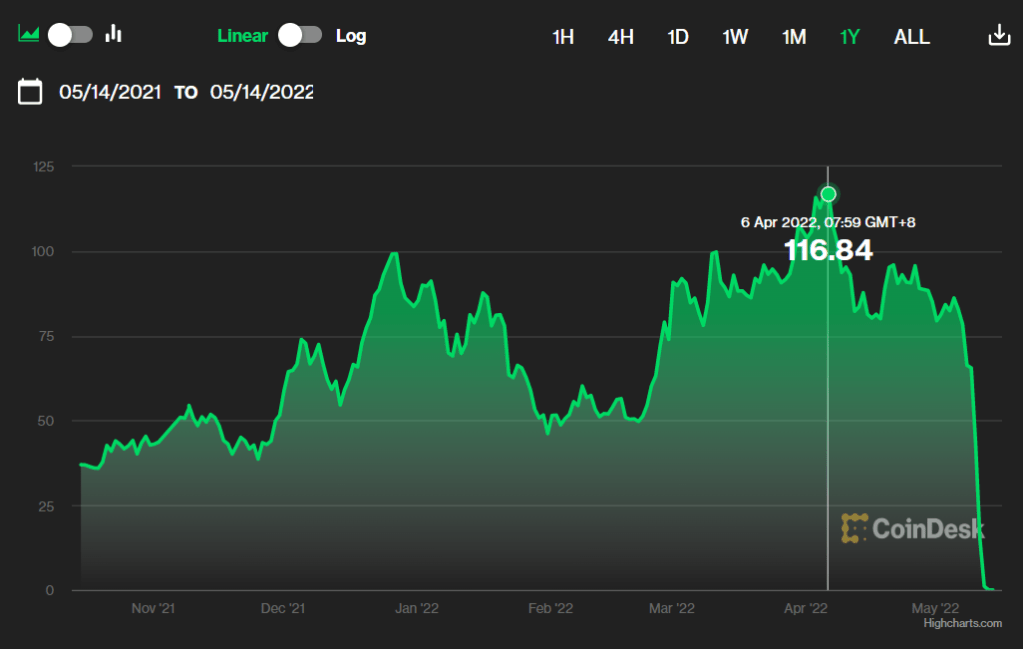Toggle the Linear/Log scale switch
This screenshot has height=649, width=1023.
point(300,35)
